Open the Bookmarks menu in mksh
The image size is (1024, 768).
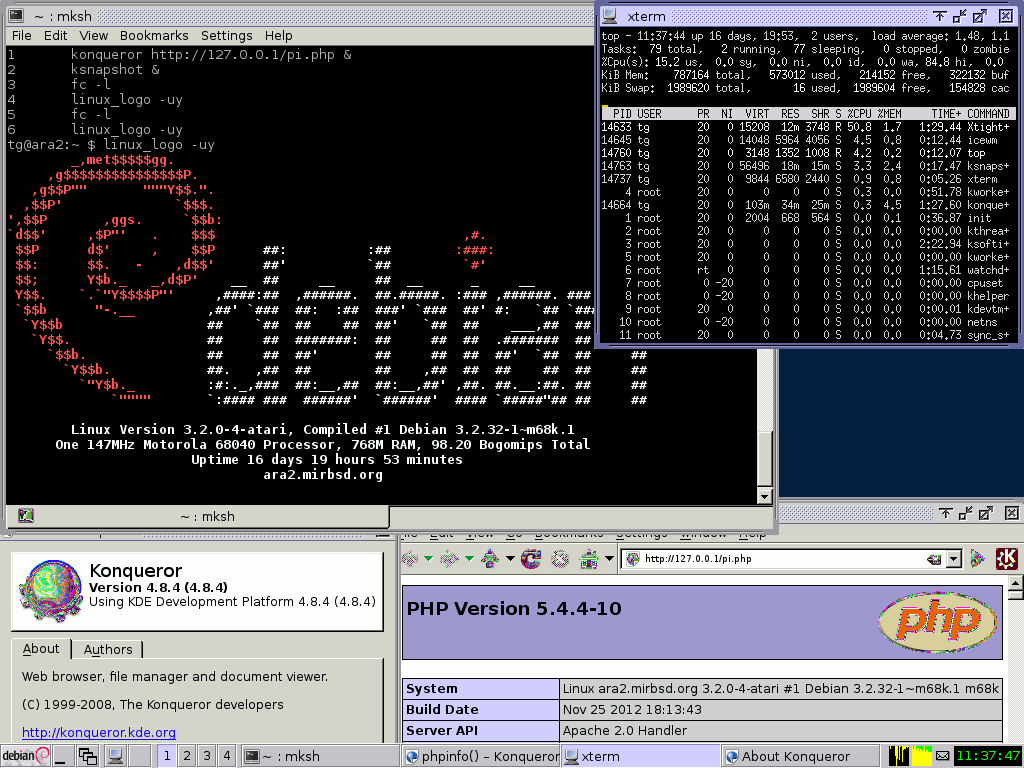[154, 35]
